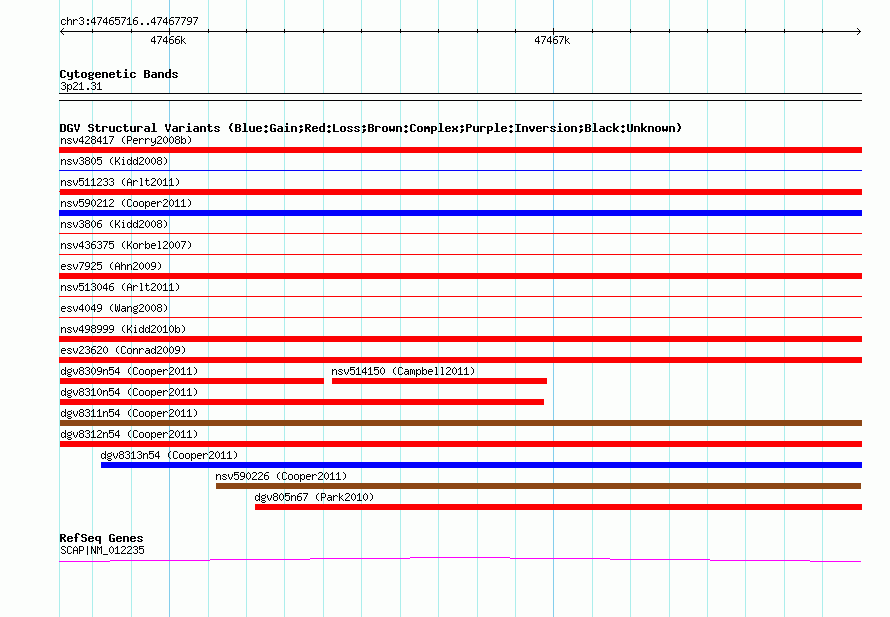Image resolution: width=890 pixels, height=617 pixels.
Task: Click the red bar under nsv511233
Action: [x=460, y=192]
